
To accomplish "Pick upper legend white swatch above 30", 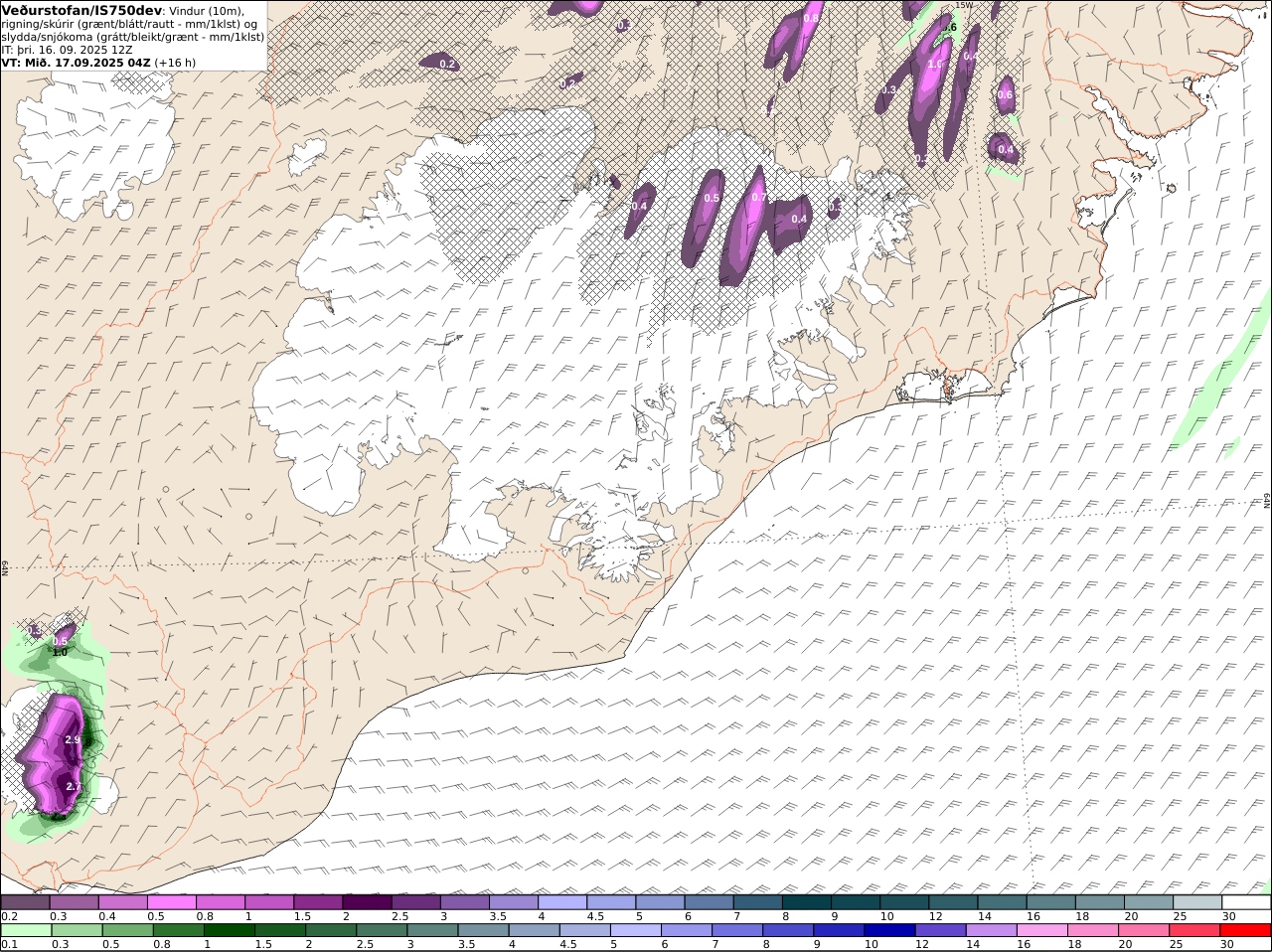I will point(1246,901).
